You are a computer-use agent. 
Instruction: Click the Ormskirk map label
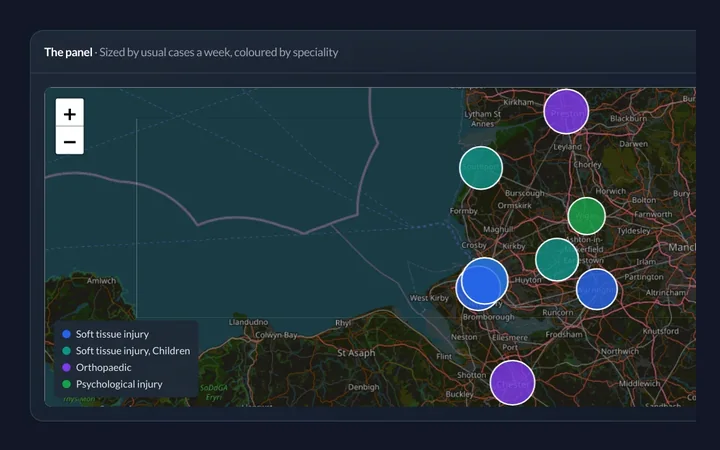coord(514,205)
